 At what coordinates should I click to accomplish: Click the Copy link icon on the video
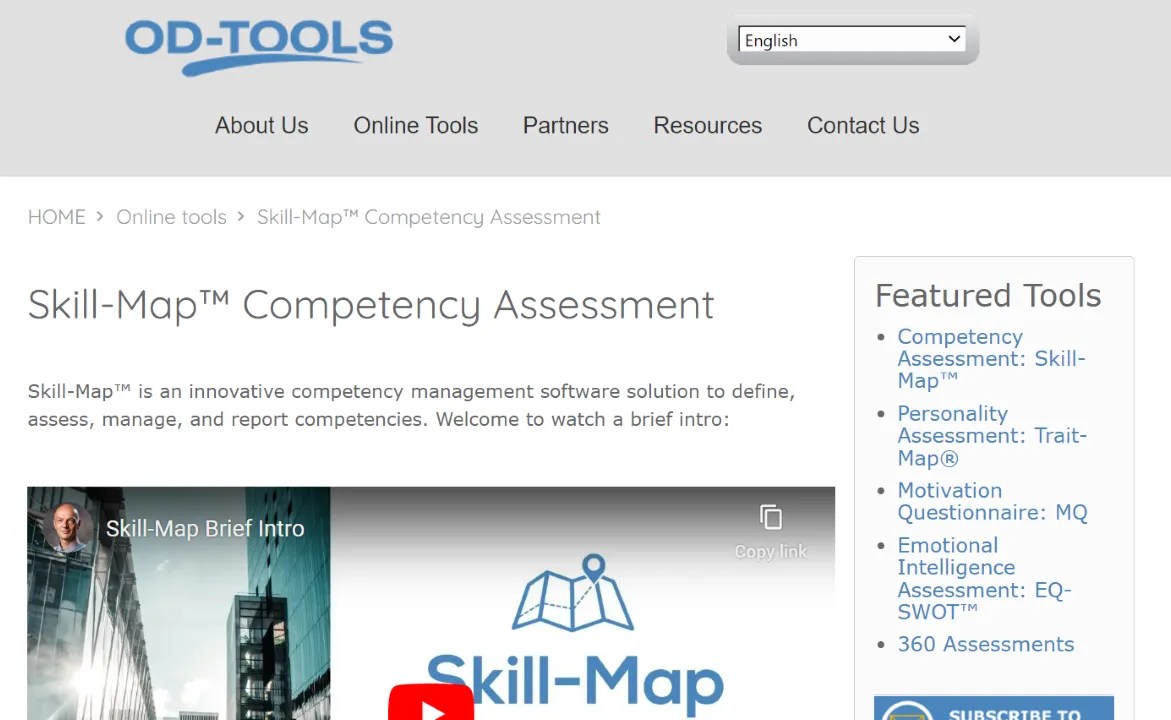770,518
